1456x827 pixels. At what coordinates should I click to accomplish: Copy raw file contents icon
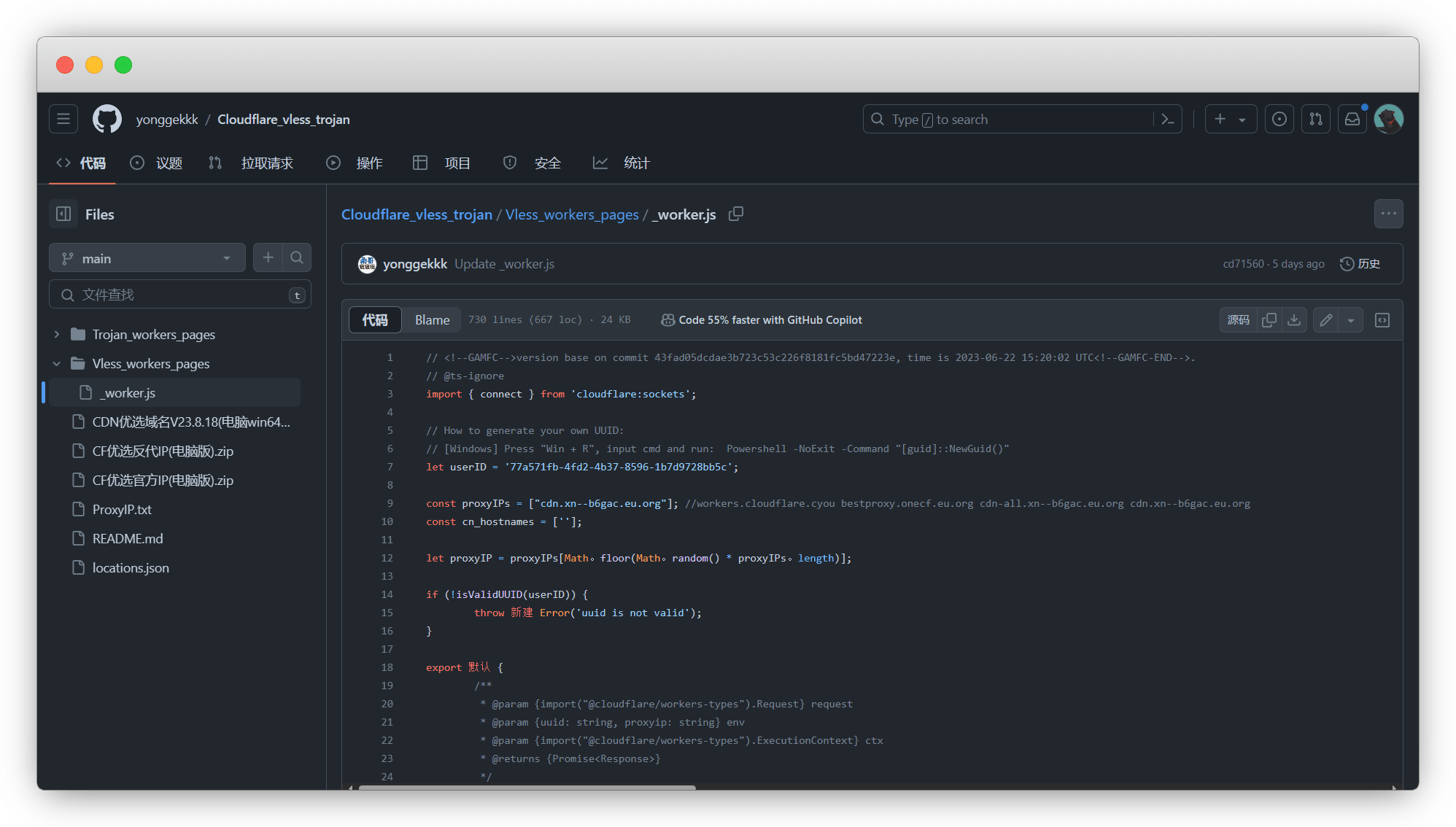tap(1269, 319)
